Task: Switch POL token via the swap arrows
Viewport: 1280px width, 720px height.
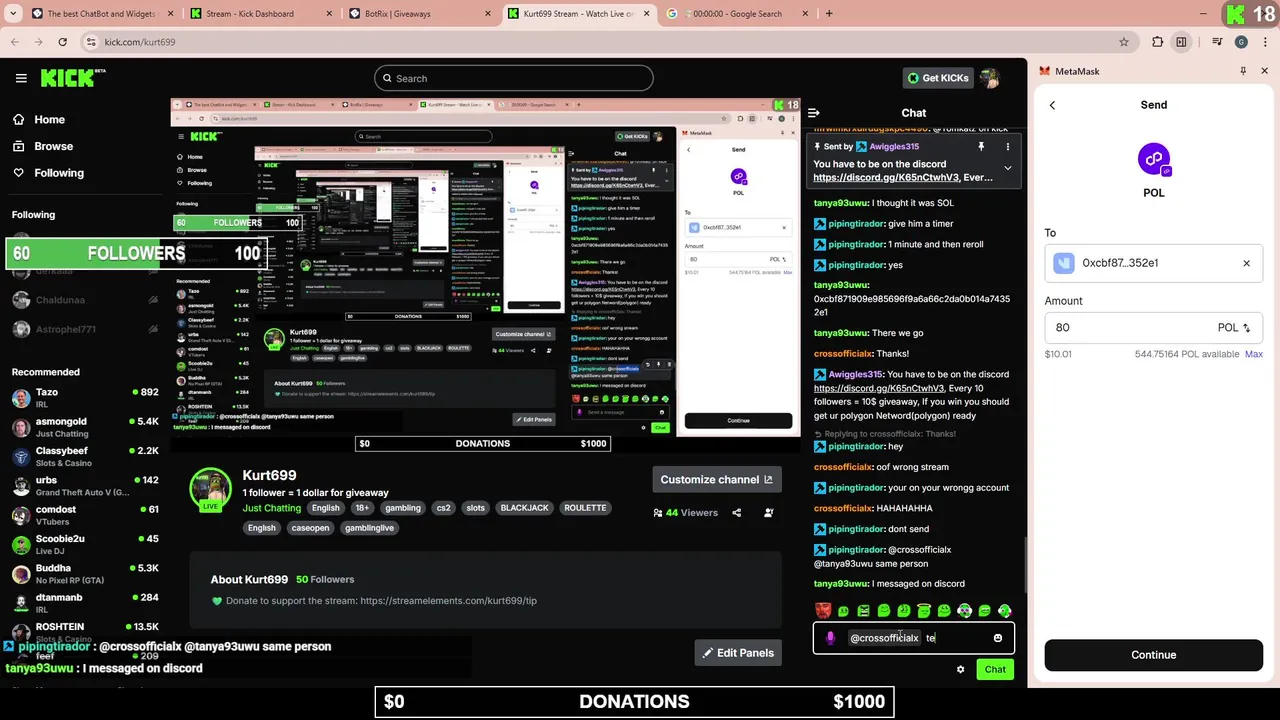Action: pos(1246,328)
